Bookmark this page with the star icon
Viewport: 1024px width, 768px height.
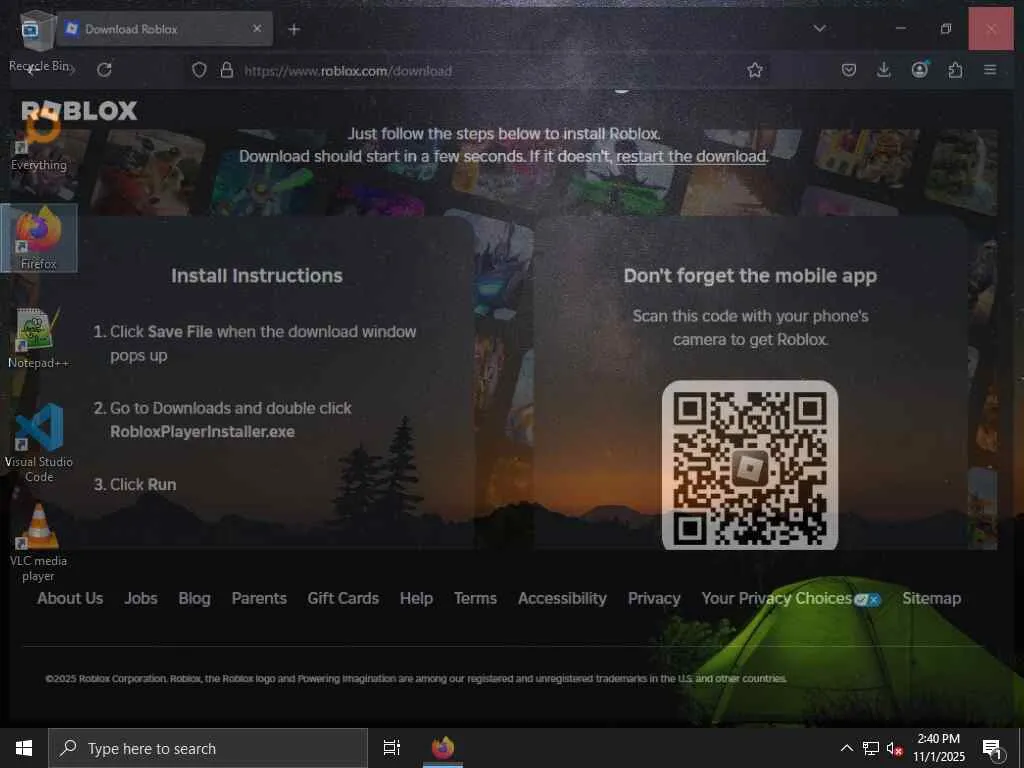(755, 70)
